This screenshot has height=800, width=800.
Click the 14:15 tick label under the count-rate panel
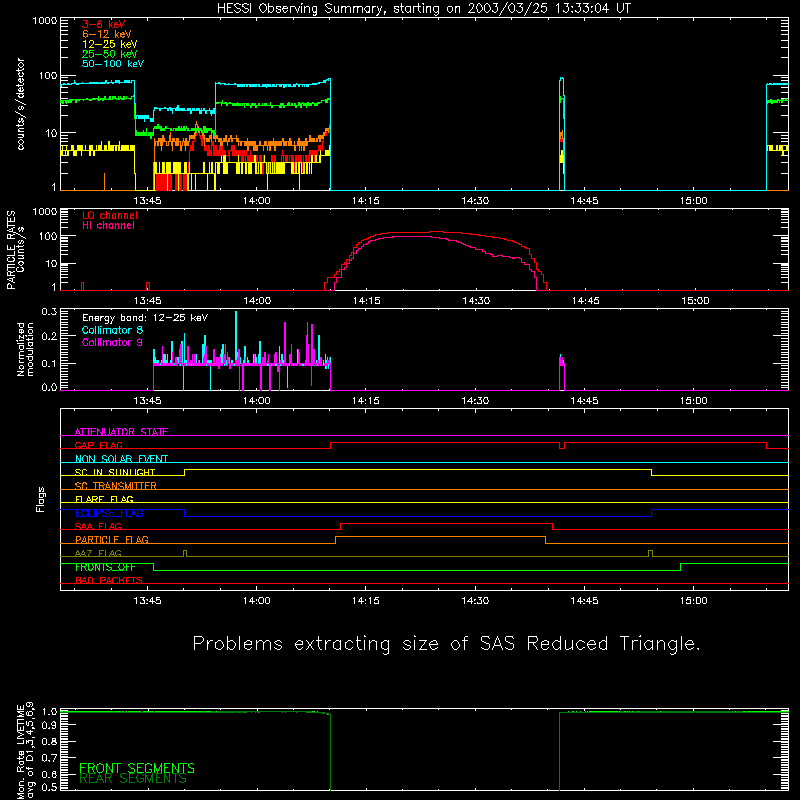coord(366,201)
